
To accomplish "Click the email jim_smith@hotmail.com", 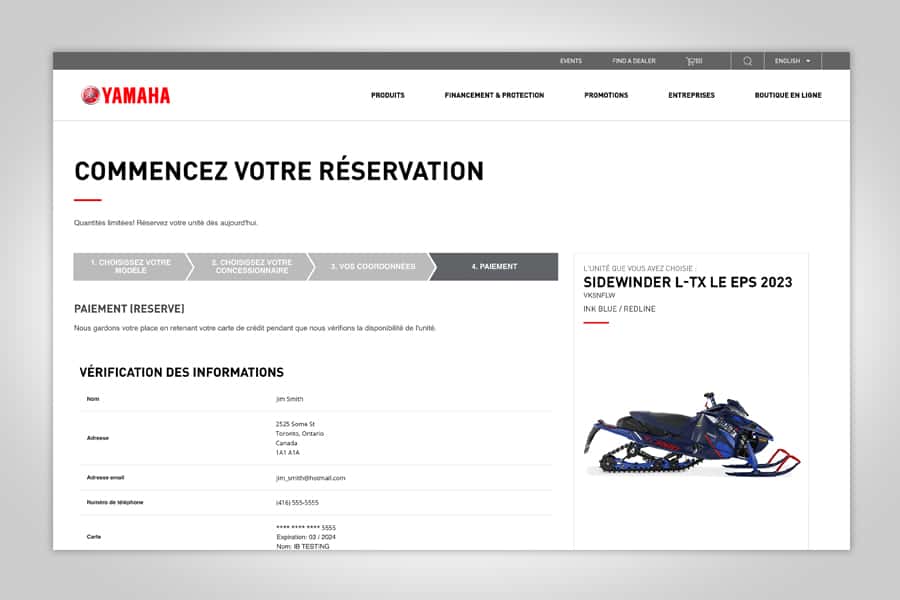I will (311, 478).
